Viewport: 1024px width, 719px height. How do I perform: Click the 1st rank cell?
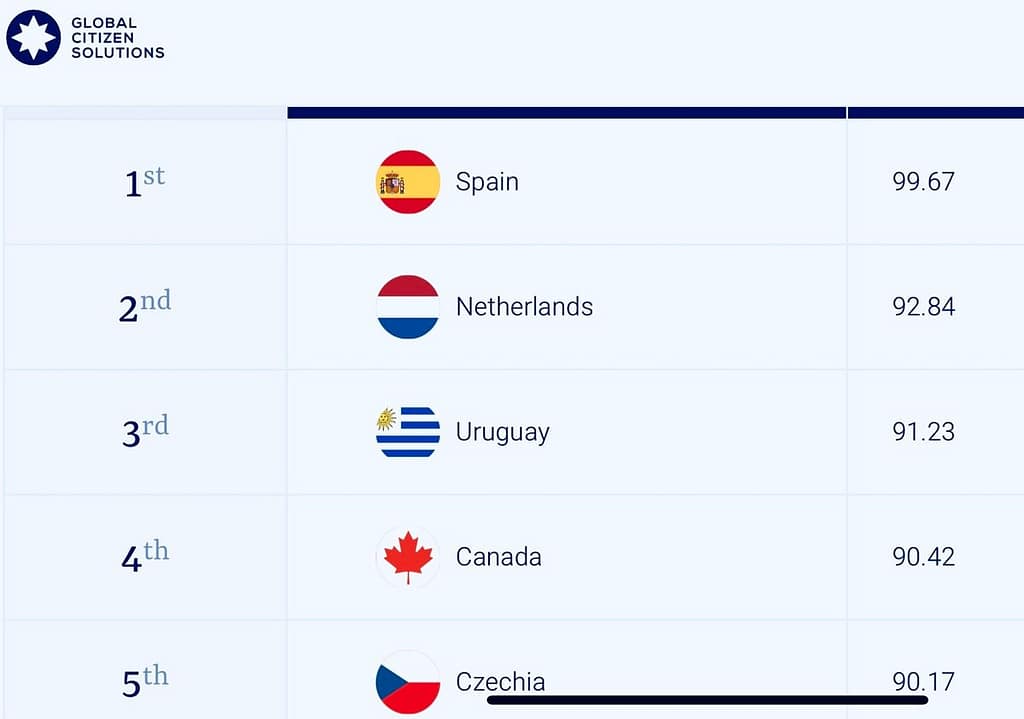145,182
